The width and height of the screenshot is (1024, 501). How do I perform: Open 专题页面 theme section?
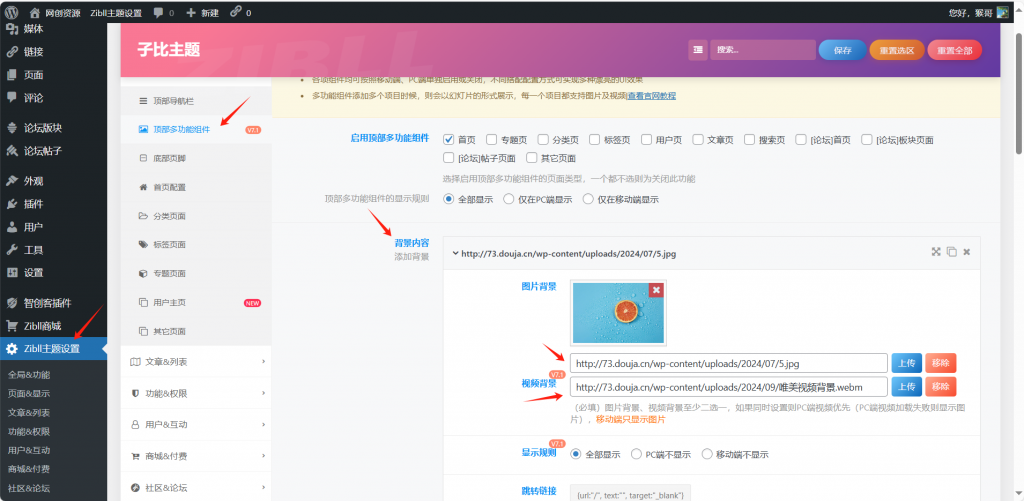tap(196, 274)
